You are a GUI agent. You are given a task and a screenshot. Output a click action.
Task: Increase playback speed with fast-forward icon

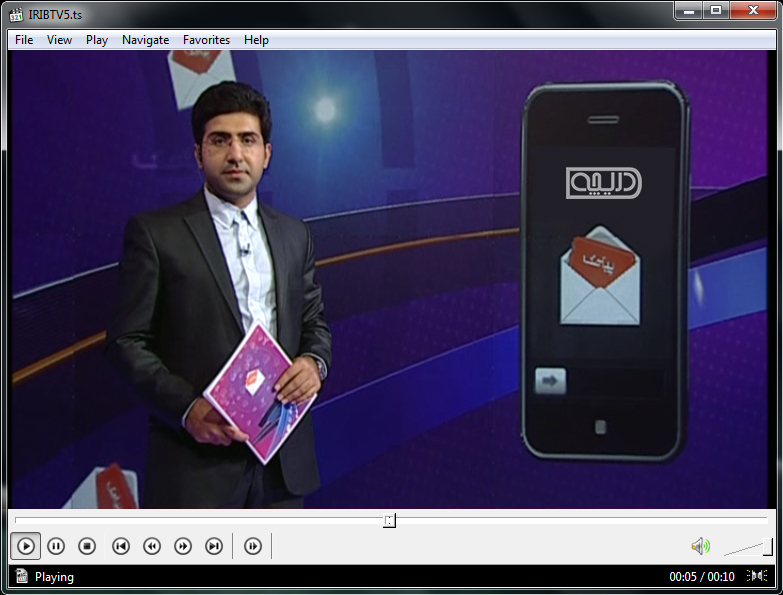click(183, 546)
